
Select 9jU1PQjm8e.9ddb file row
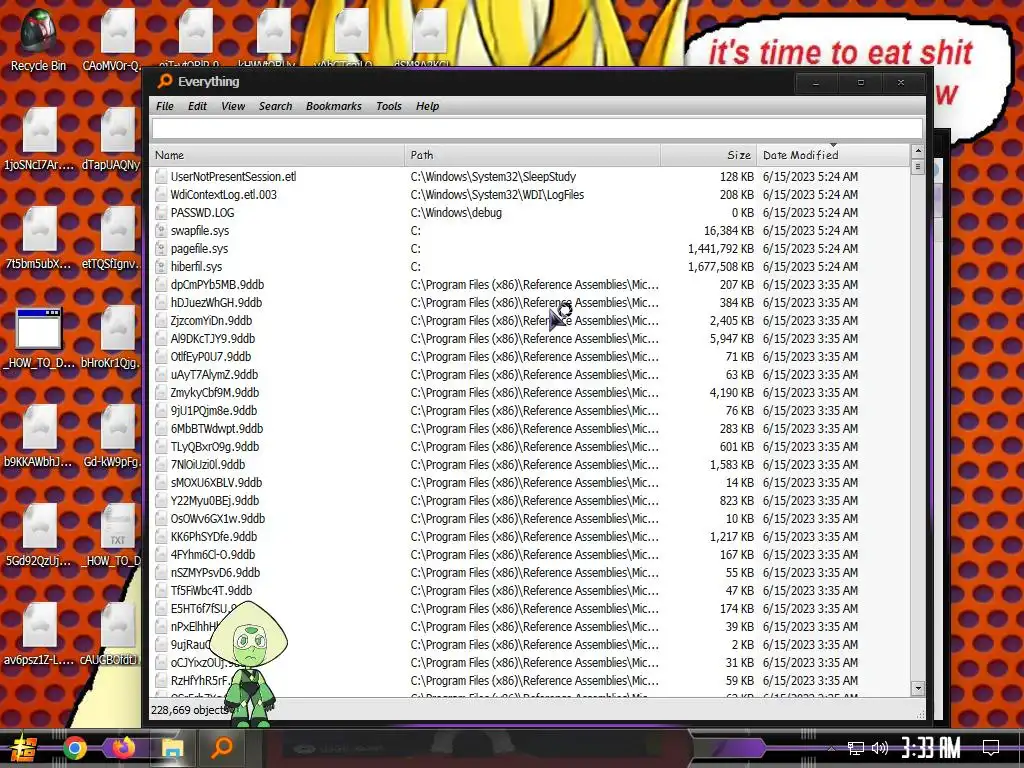[530, 411]
